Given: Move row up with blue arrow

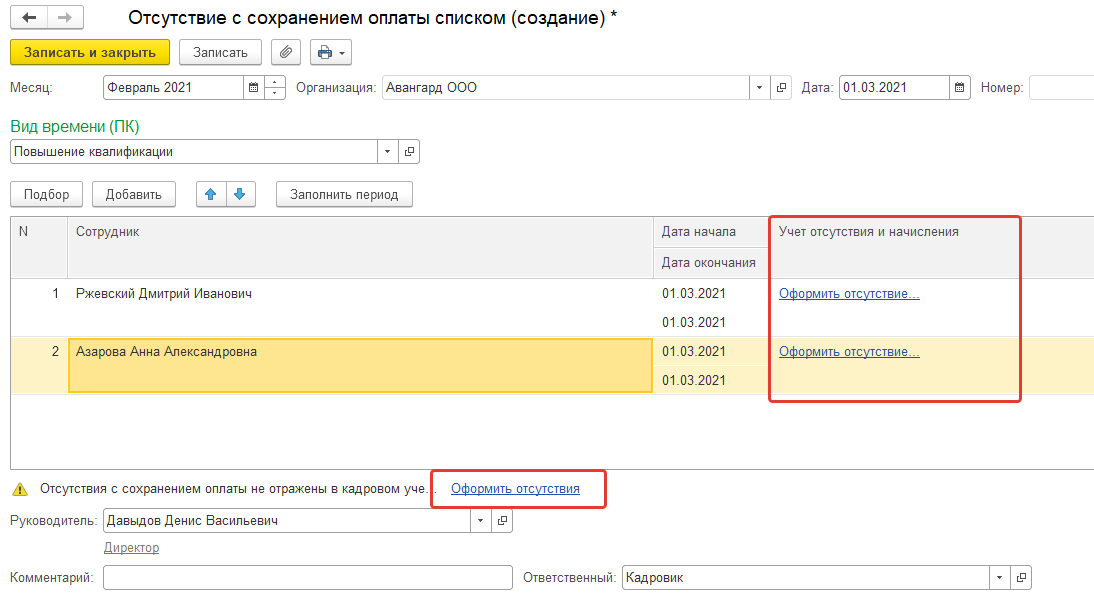Looking at the screenshot, I should pyautogui.click(x=210, y=194).
